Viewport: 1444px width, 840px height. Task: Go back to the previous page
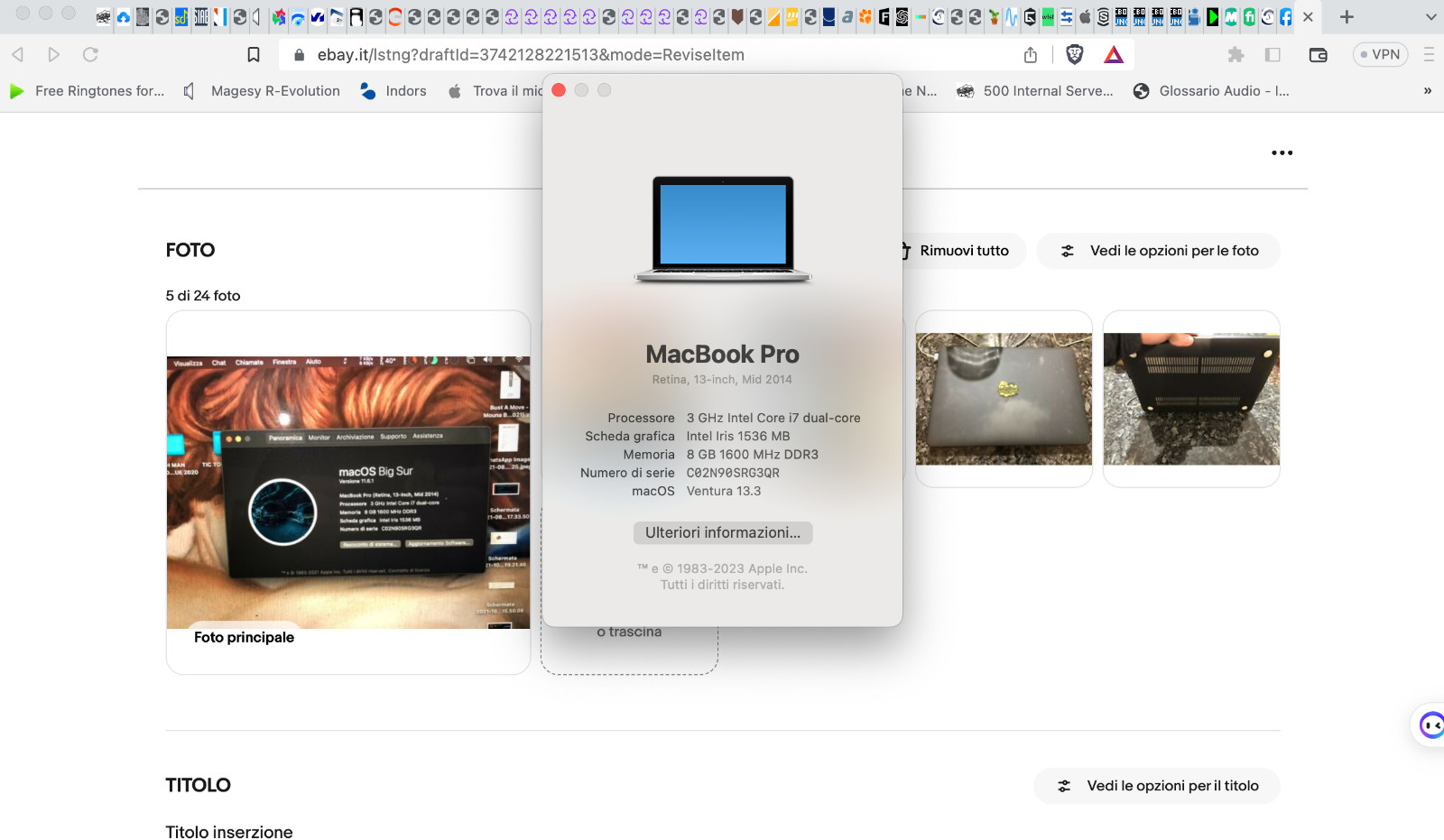(17, 55)
